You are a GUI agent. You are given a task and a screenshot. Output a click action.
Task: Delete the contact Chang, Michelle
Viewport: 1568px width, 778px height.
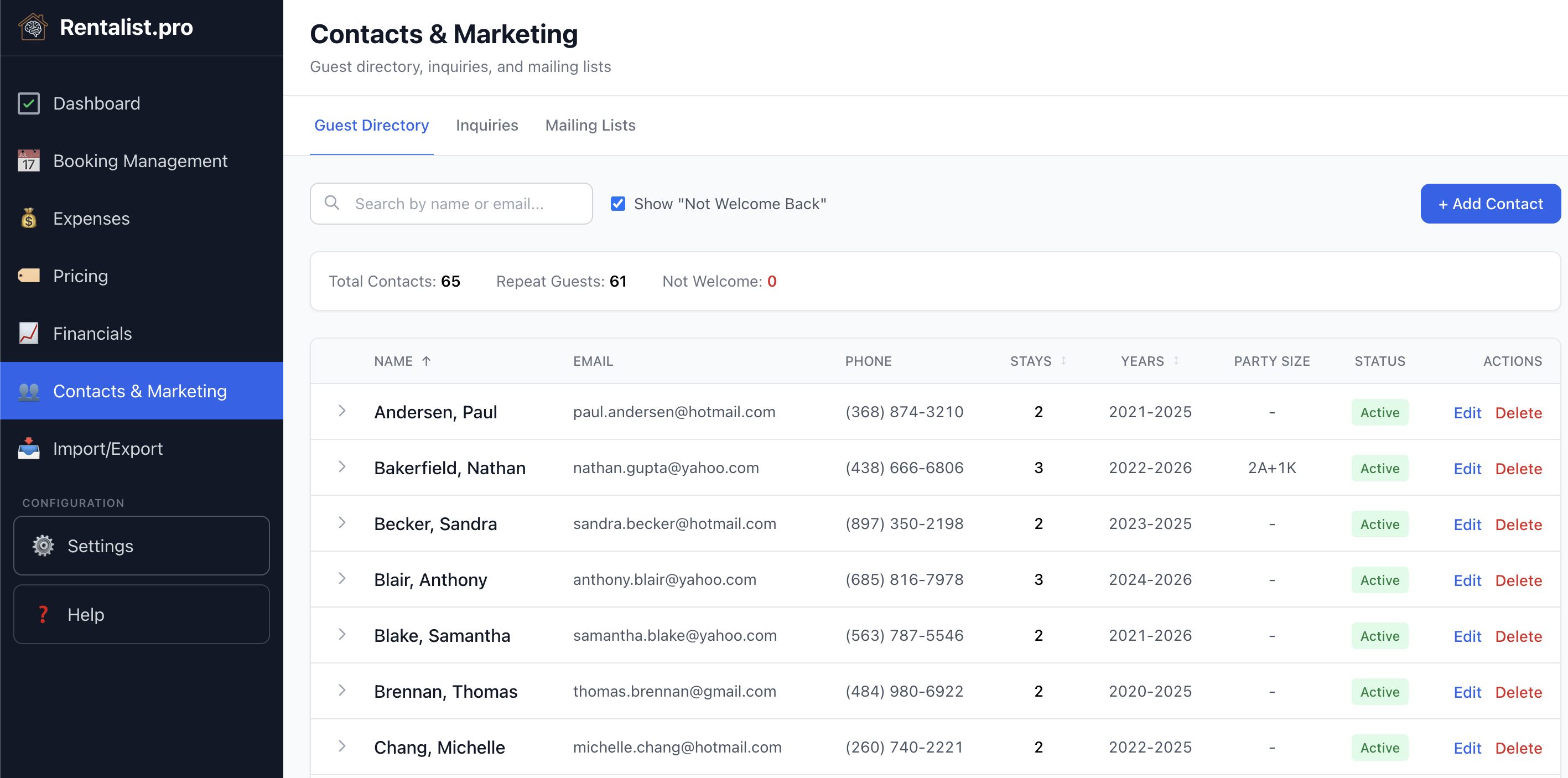coord(1518,747)
